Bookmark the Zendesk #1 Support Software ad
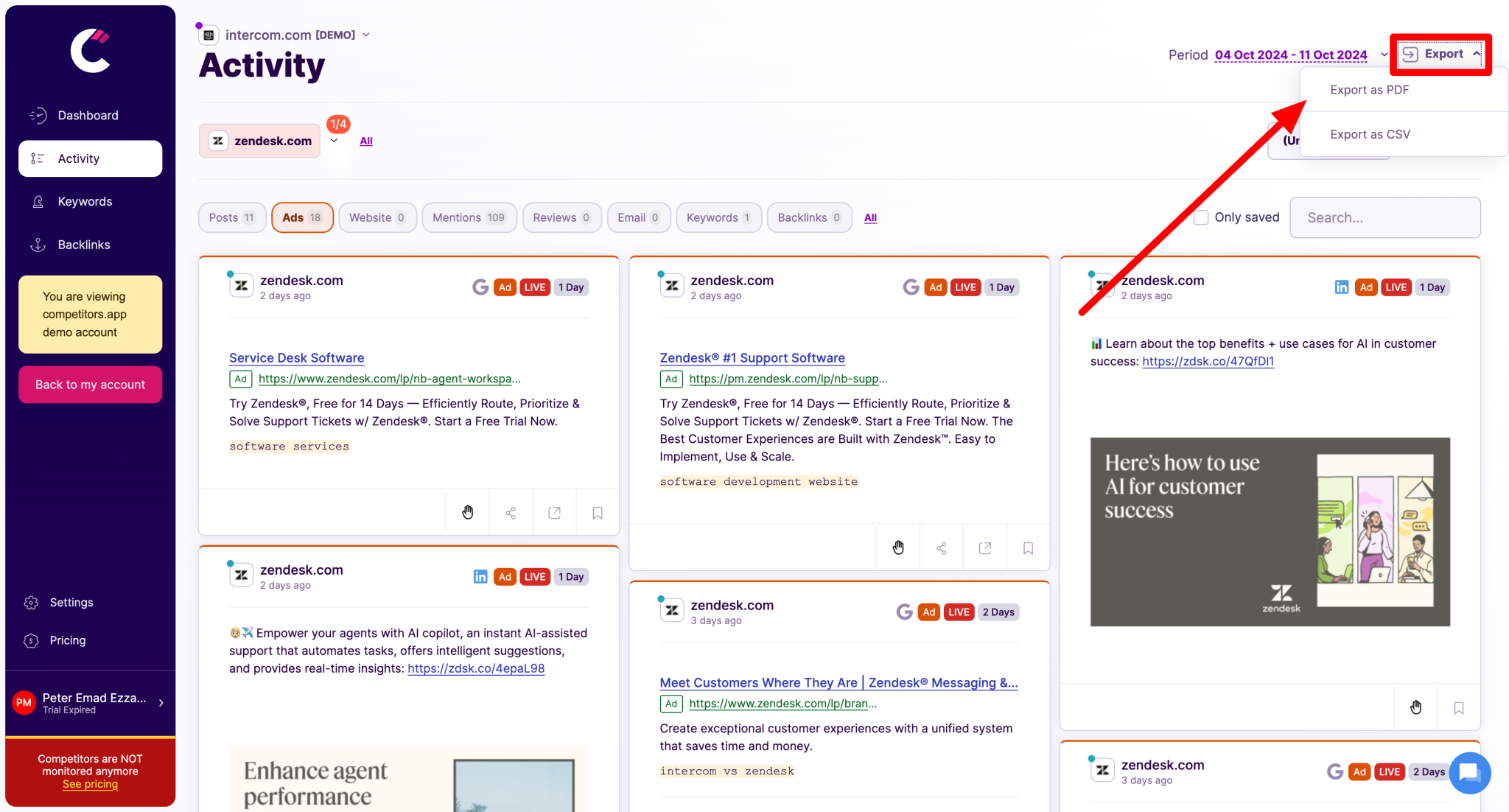The width and height of the screenshot is (1509, 812). tap(1028, 547)
